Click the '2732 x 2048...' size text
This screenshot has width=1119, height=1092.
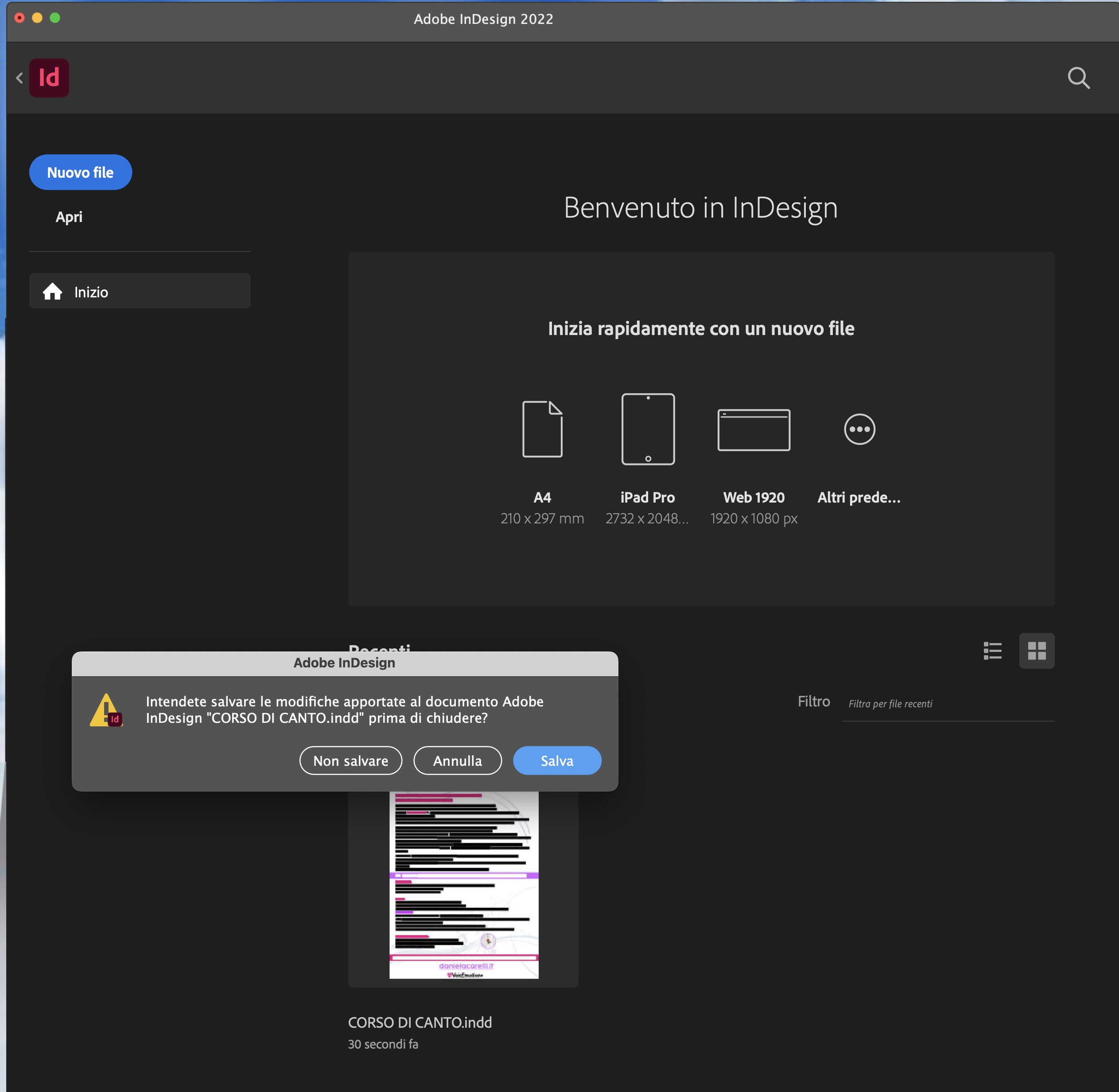pyautogui.click(x=647, y=519)
